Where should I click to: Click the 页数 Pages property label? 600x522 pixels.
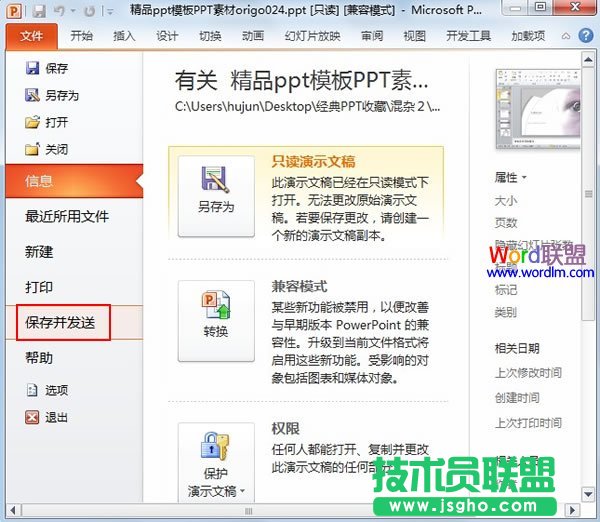[506, 222]
